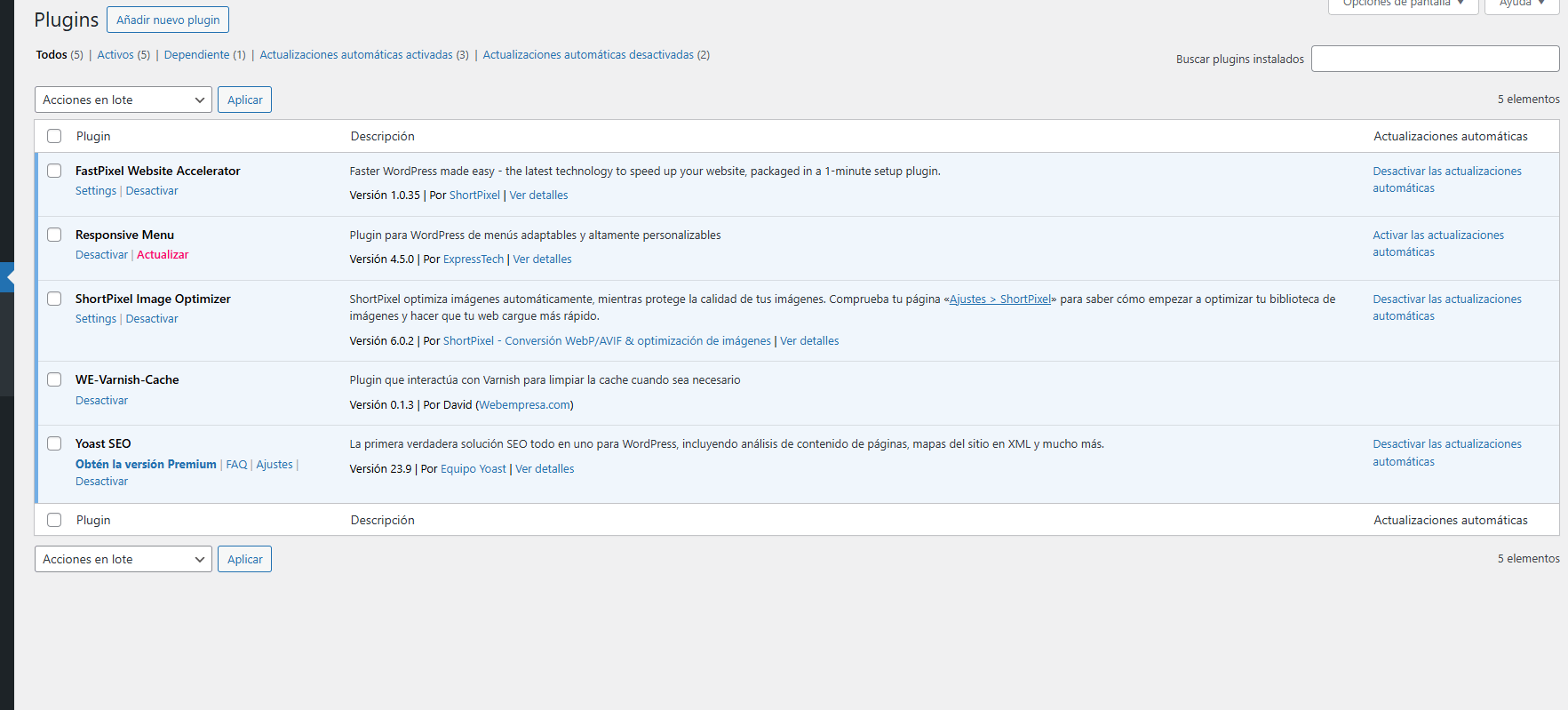Open Yoast SEO FAQ link
The height and width of the screenshot is (710, 1568).
[x=236, y=465]
